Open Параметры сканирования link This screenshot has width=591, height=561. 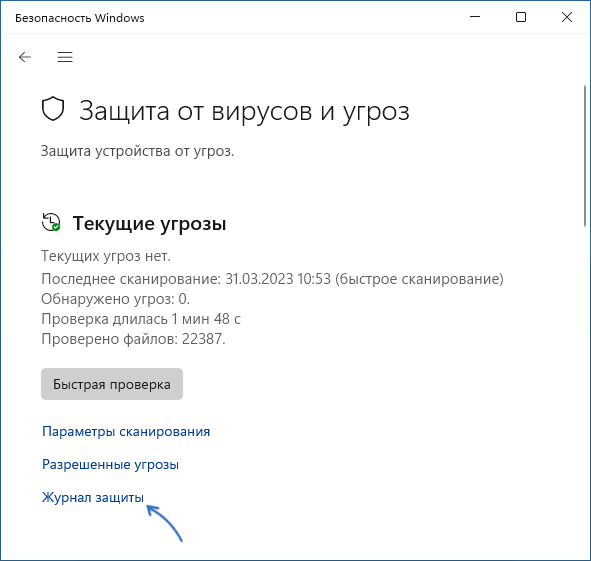pyautogui.click(x=126, y=431)
